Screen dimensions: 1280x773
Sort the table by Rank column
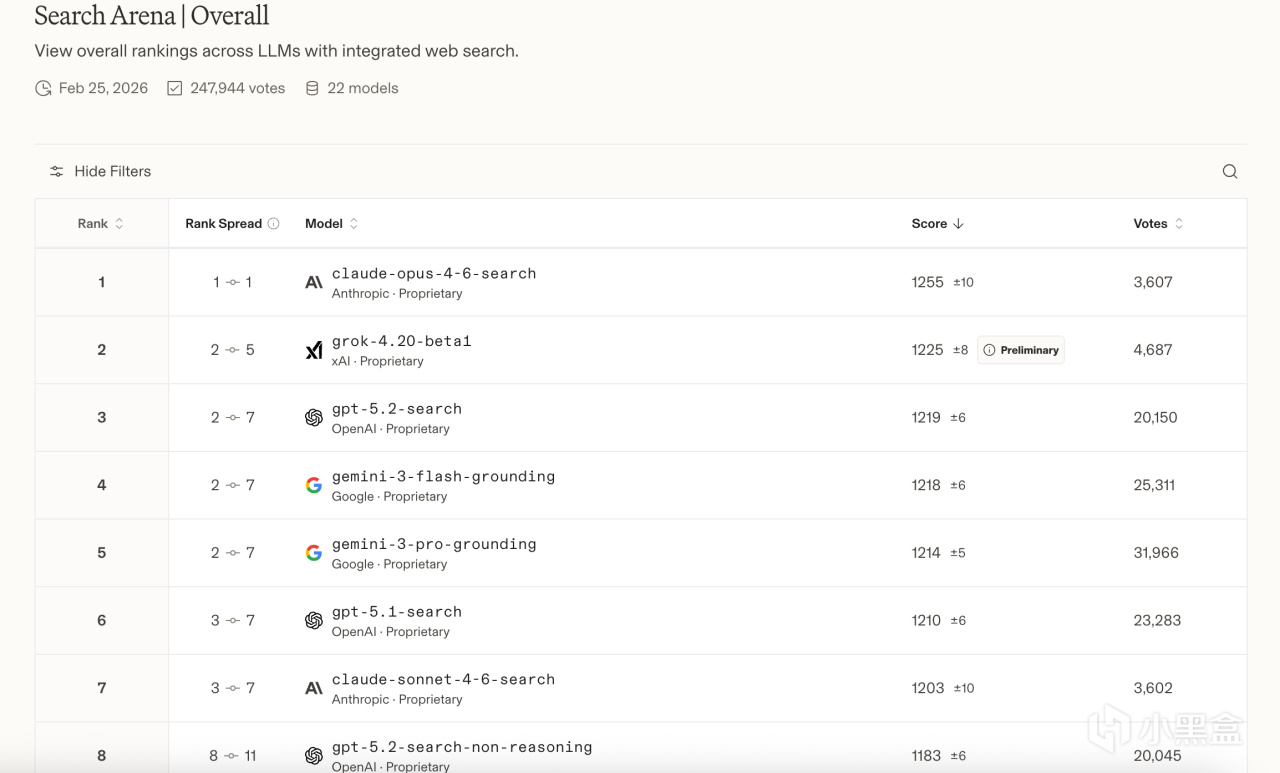(x=100, y=224)
